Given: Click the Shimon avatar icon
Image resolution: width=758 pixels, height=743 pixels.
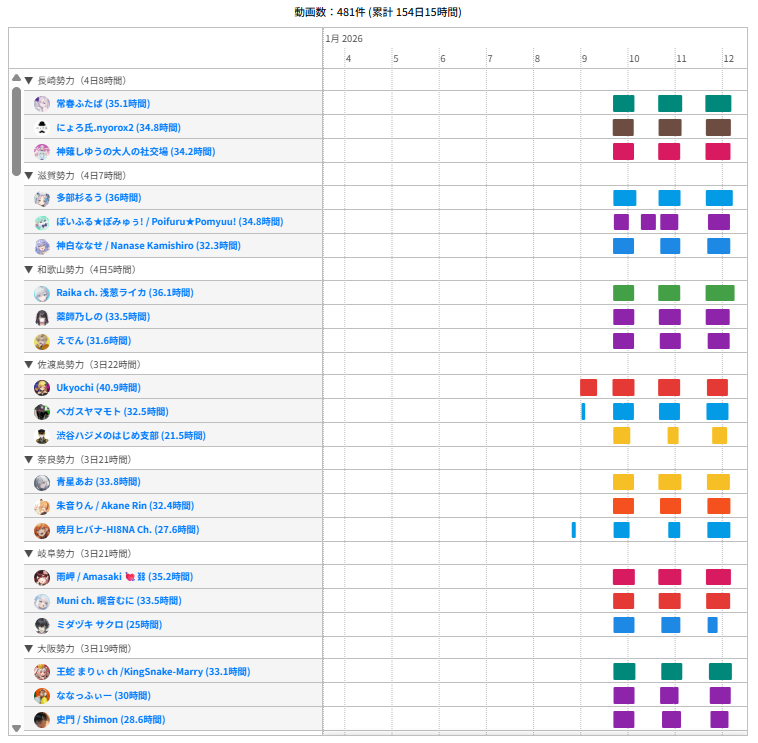Looking at the screenshot, I should tap(42, 719).
